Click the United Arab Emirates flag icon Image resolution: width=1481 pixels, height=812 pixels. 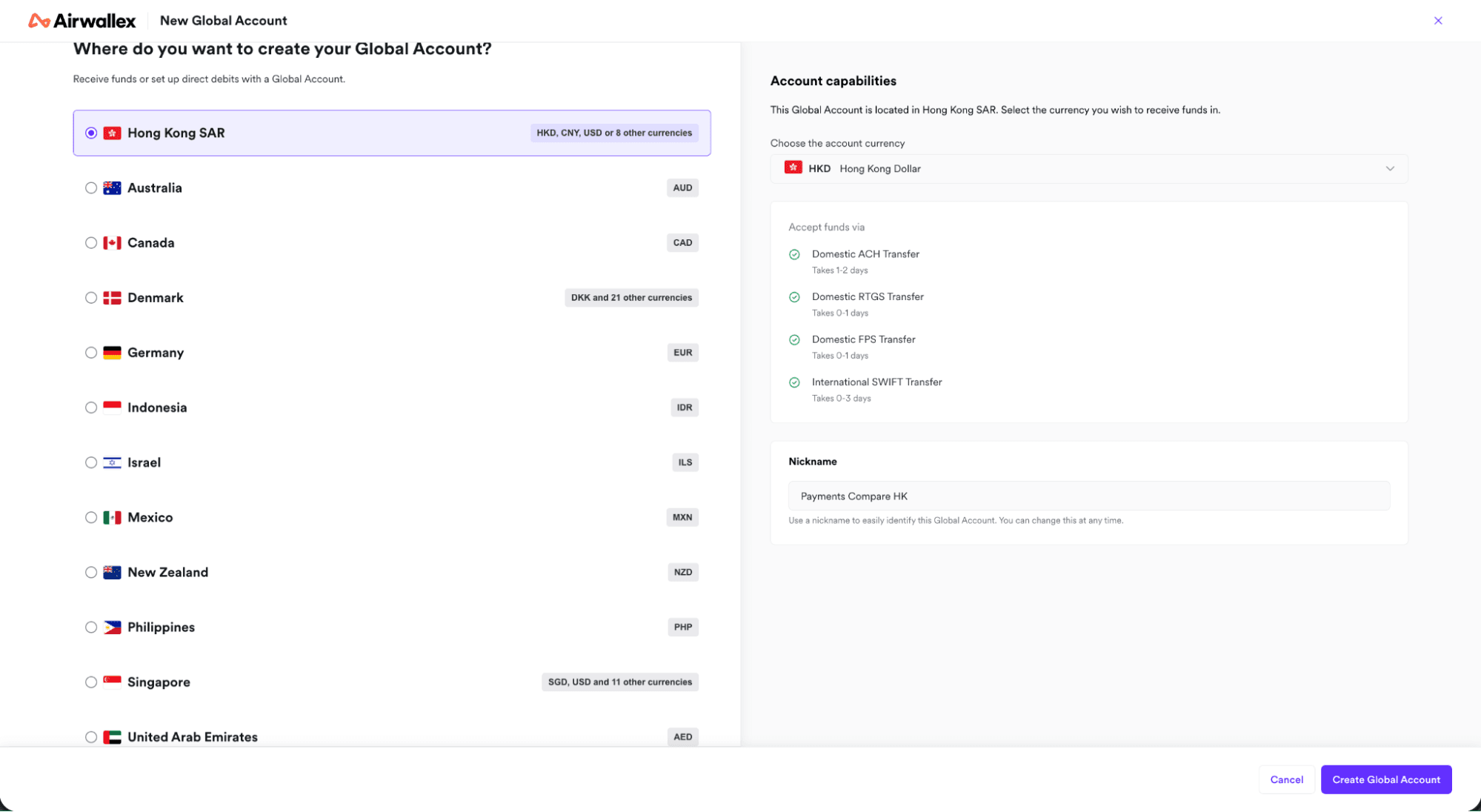pos(112,737)
